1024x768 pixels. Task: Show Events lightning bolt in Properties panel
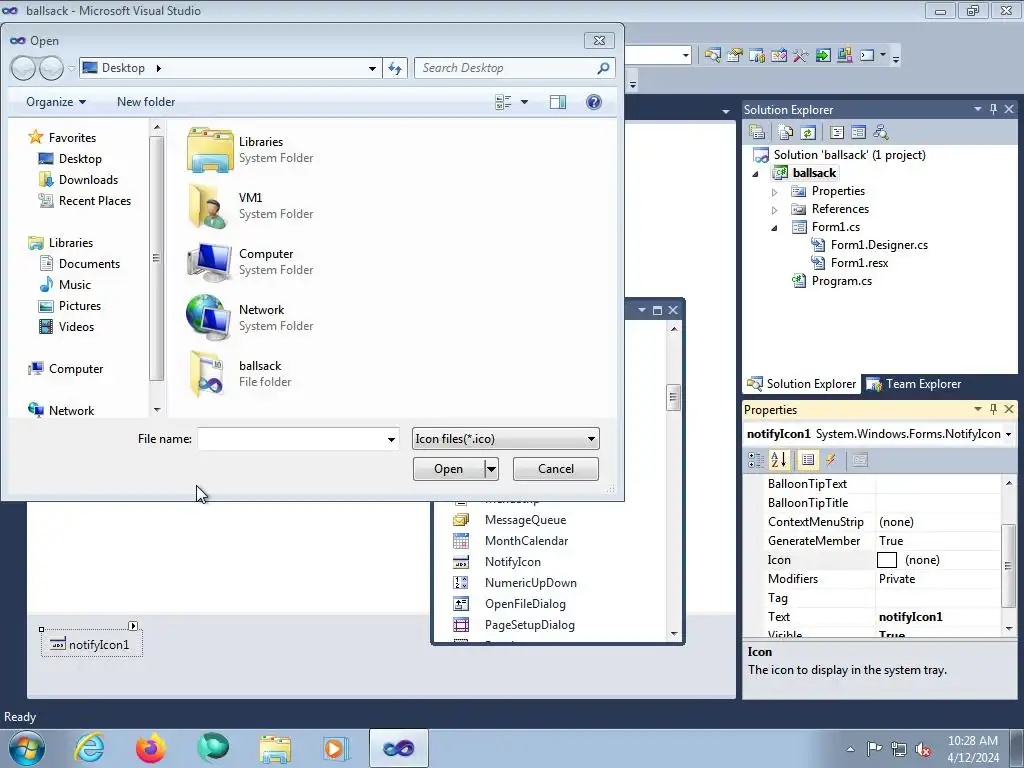(x=831, y=460)
